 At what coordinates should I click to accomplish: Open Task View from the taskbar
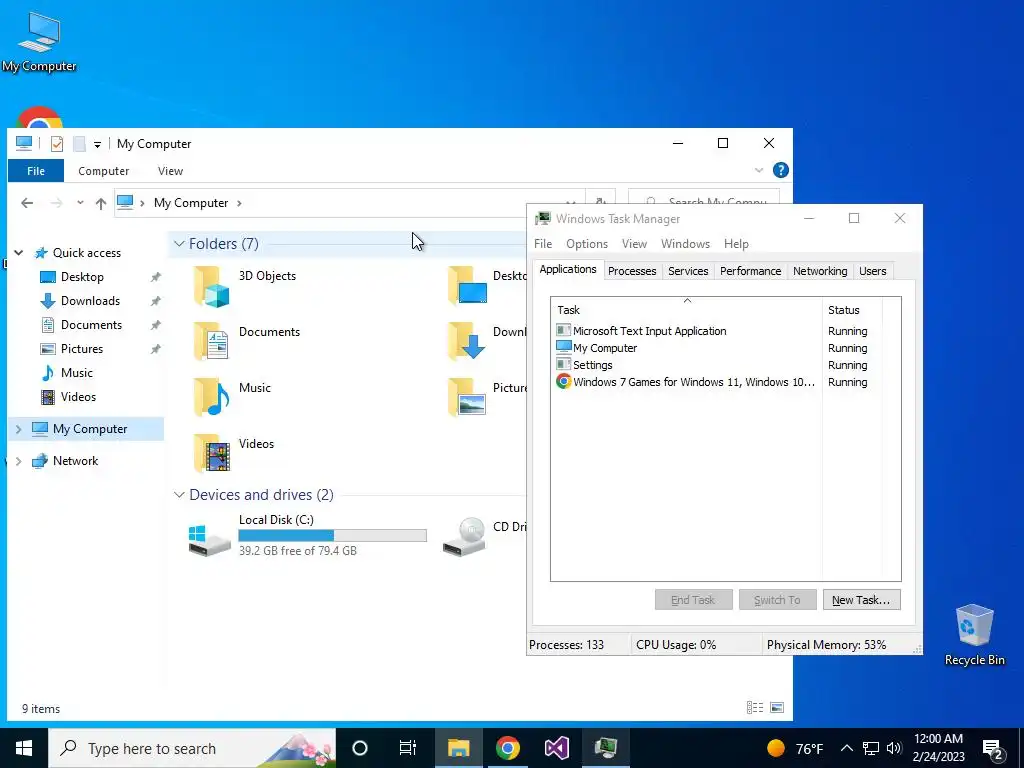coord(408,748)
